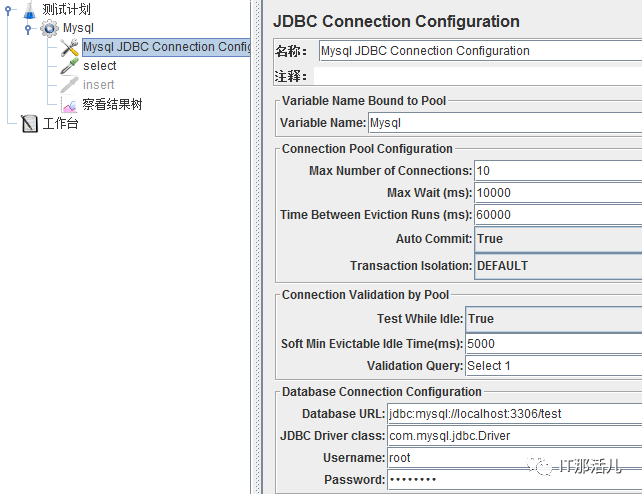Image resolution: width=642 pixels, height=494 pixels.
Task: Collapse the Mysql thread group node
Action: (27, 29)
